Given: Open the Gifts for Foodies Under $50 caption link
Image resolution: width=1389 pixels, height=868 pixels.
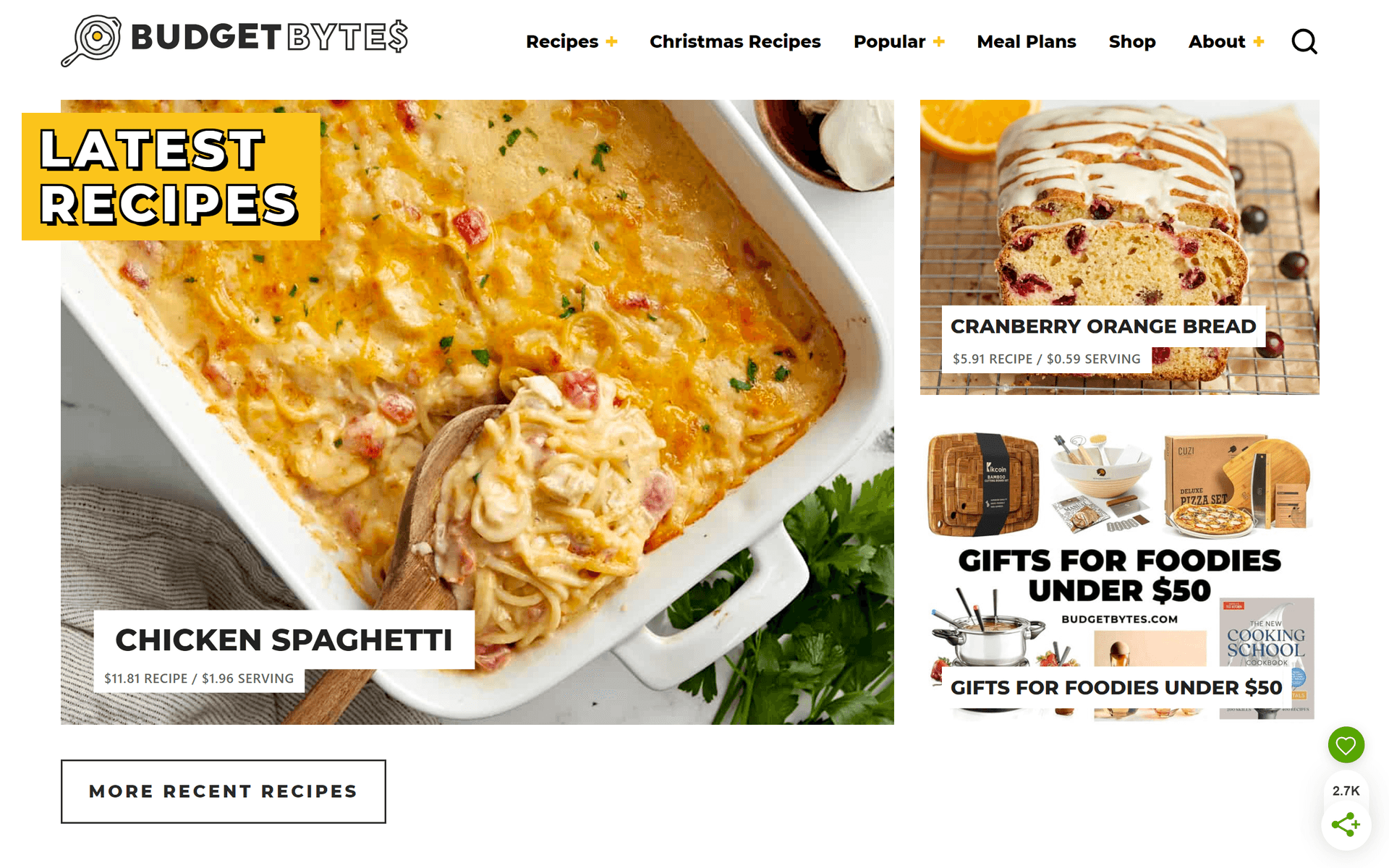Looking at the screenshot, I should pyautogui.click(x=1116, y=687).
